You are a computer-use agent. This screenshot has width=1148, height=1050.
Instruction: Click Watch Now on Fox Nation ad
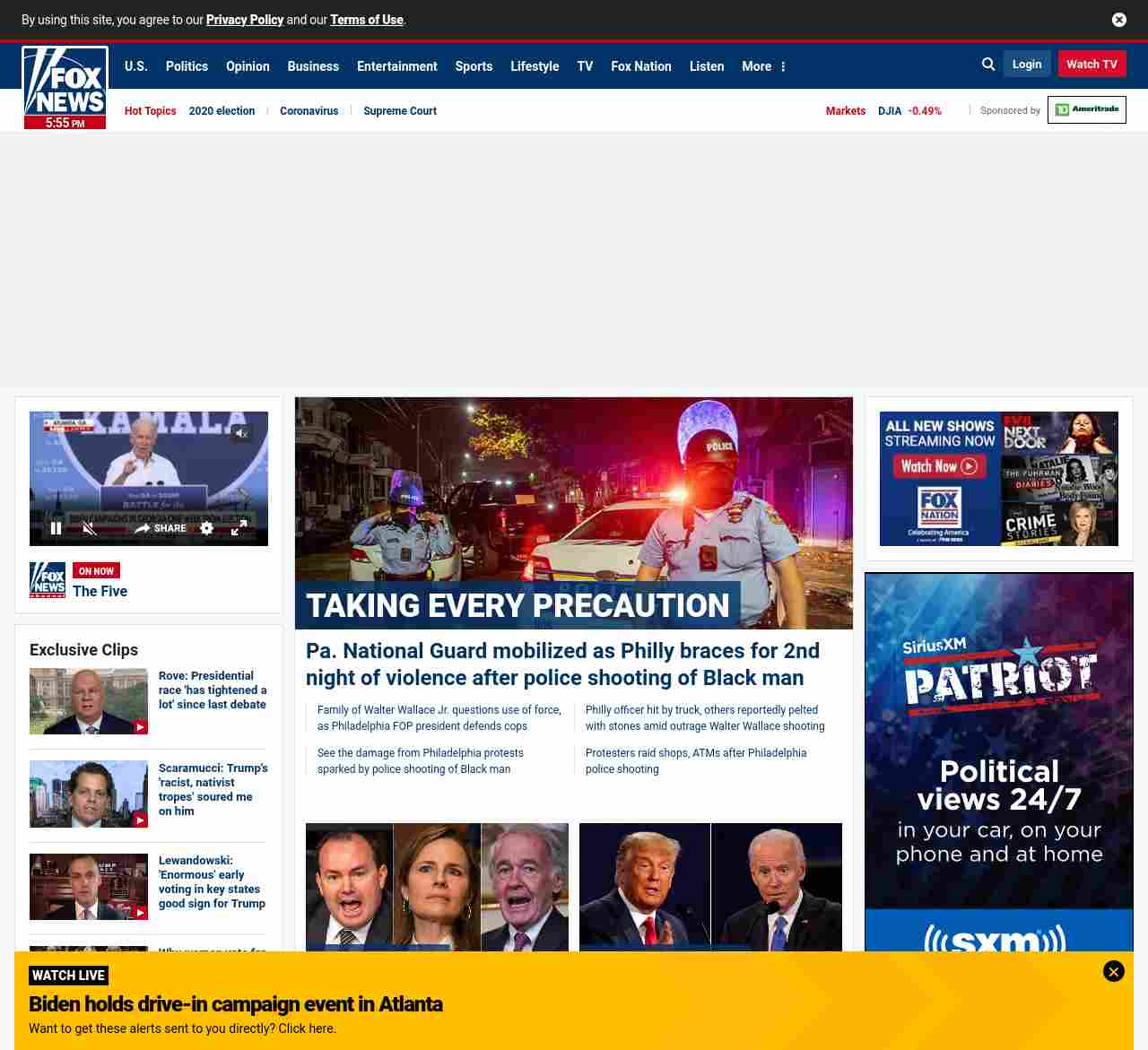pyautogui.click(x=938, y=466)
